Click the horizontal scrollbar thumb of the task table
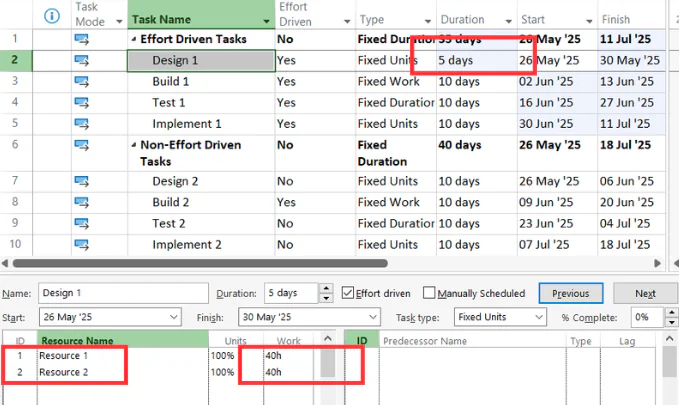This screenshot has height=405, width=679. (200, 263)
